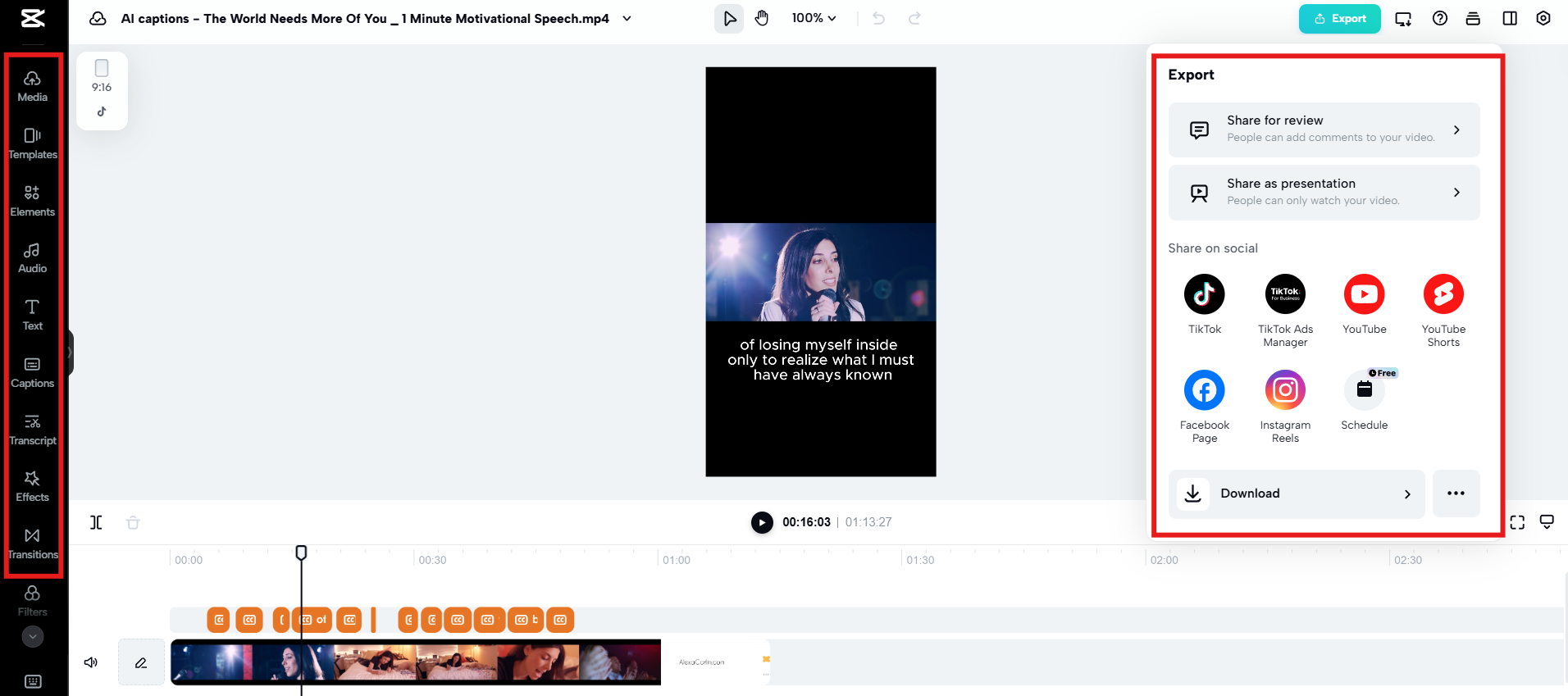This screenshot has width=1568, height=696.
Task: Open the Captions panel
Action: (x=33, y=372)
